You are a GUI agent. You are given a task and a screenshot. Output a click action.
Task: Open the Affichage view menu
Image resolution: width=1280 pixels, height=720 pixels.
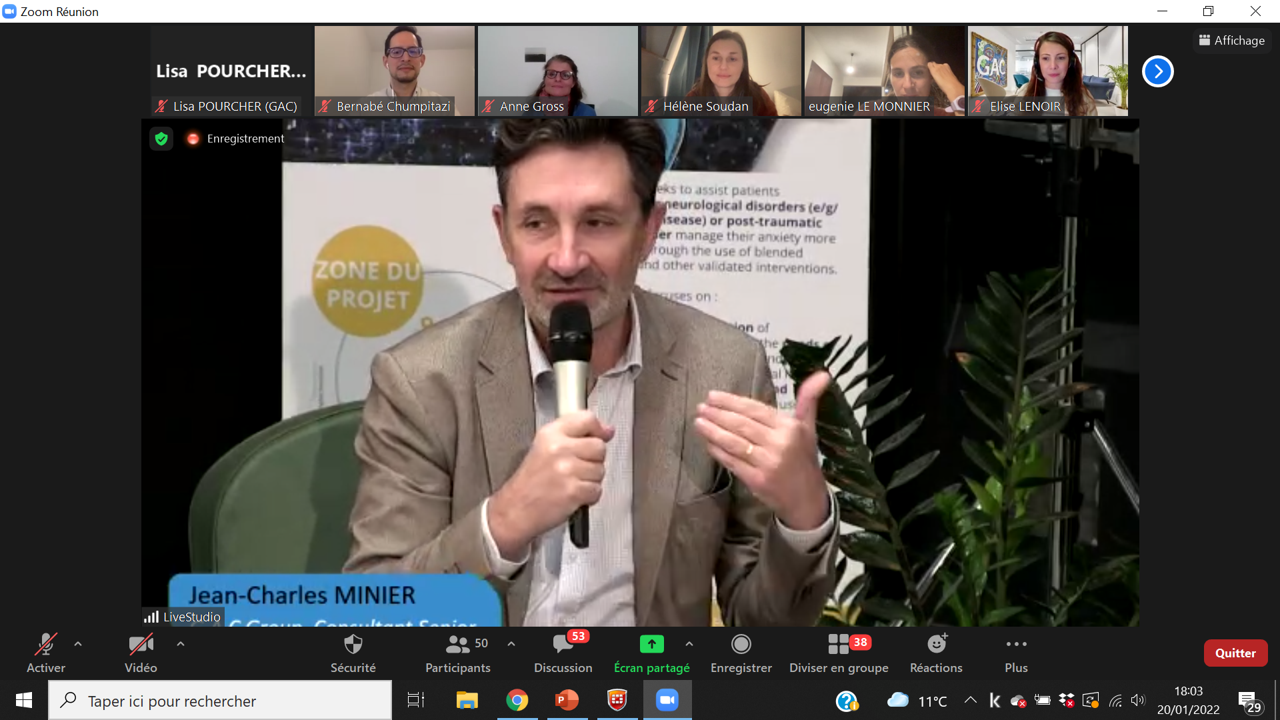[1231, 40]
